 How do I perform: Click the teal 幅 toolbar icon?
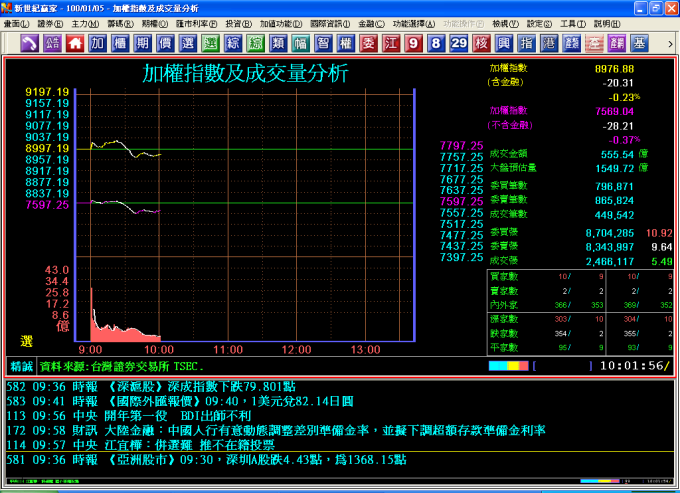click(x=301, y=43)
